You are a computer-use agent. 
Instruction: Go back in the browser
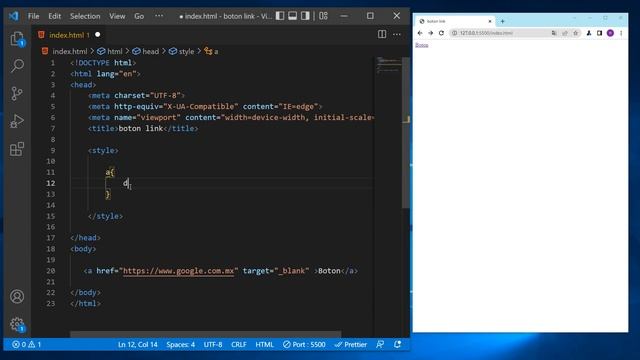(420, 33)
